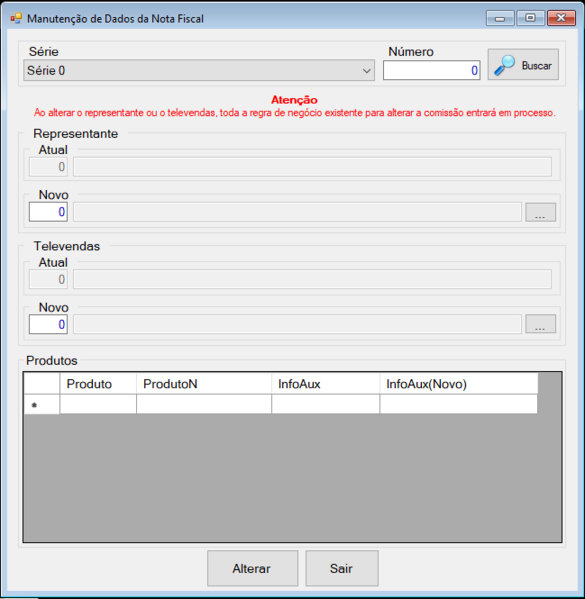Click the Buscar magnifying glass button
Image resolution: width=585 pixels, height=599 pixels.
[x=523, y=65]
